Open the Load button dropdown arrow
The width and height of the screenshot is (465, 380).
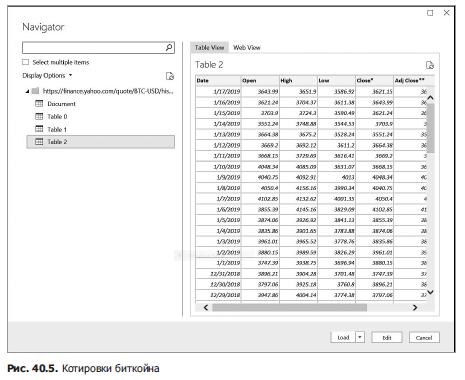[360, 337]
